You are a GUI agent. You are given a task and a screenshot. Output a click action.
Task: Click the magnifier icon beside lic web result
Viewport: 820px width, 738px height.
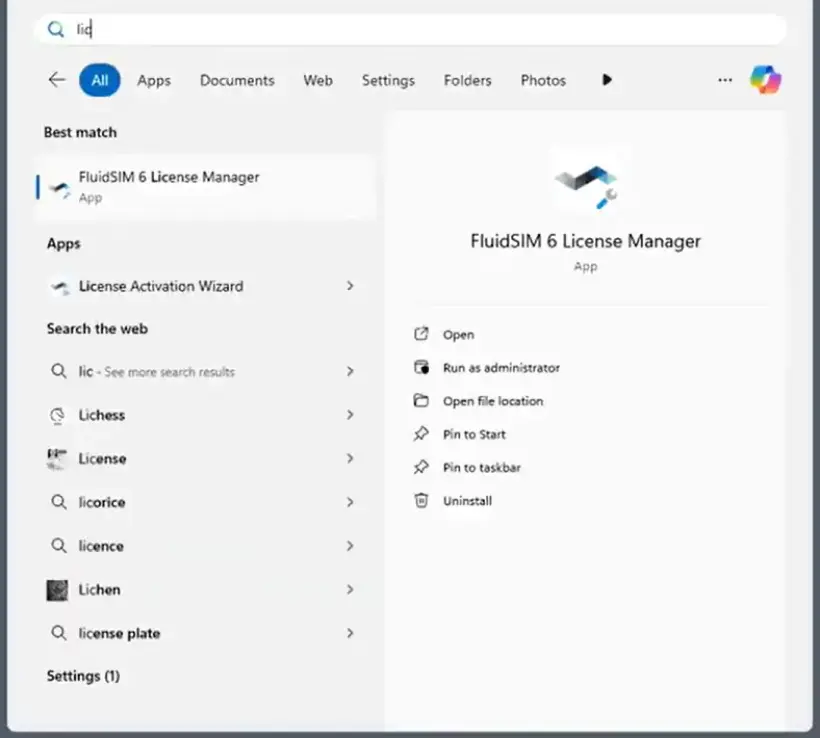click(59, 371)
